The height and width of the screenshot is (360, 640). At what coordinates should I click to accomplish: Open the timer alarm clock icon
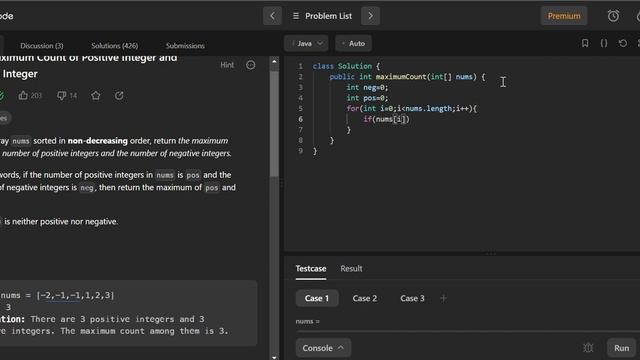click(613, 16)
